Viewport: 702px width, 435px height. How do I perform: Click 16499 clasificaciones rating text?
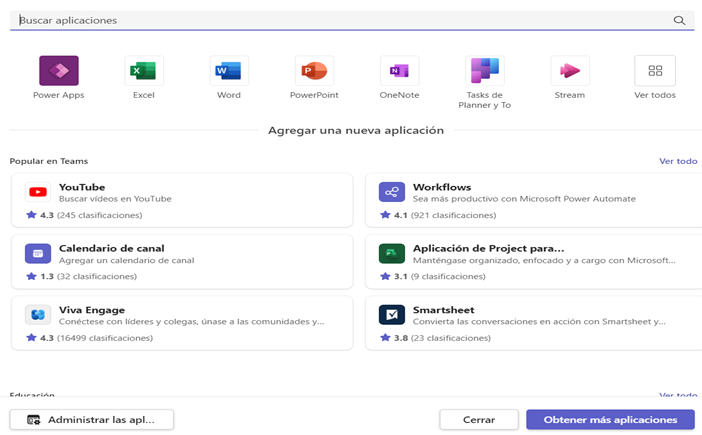tap(105, 338)
